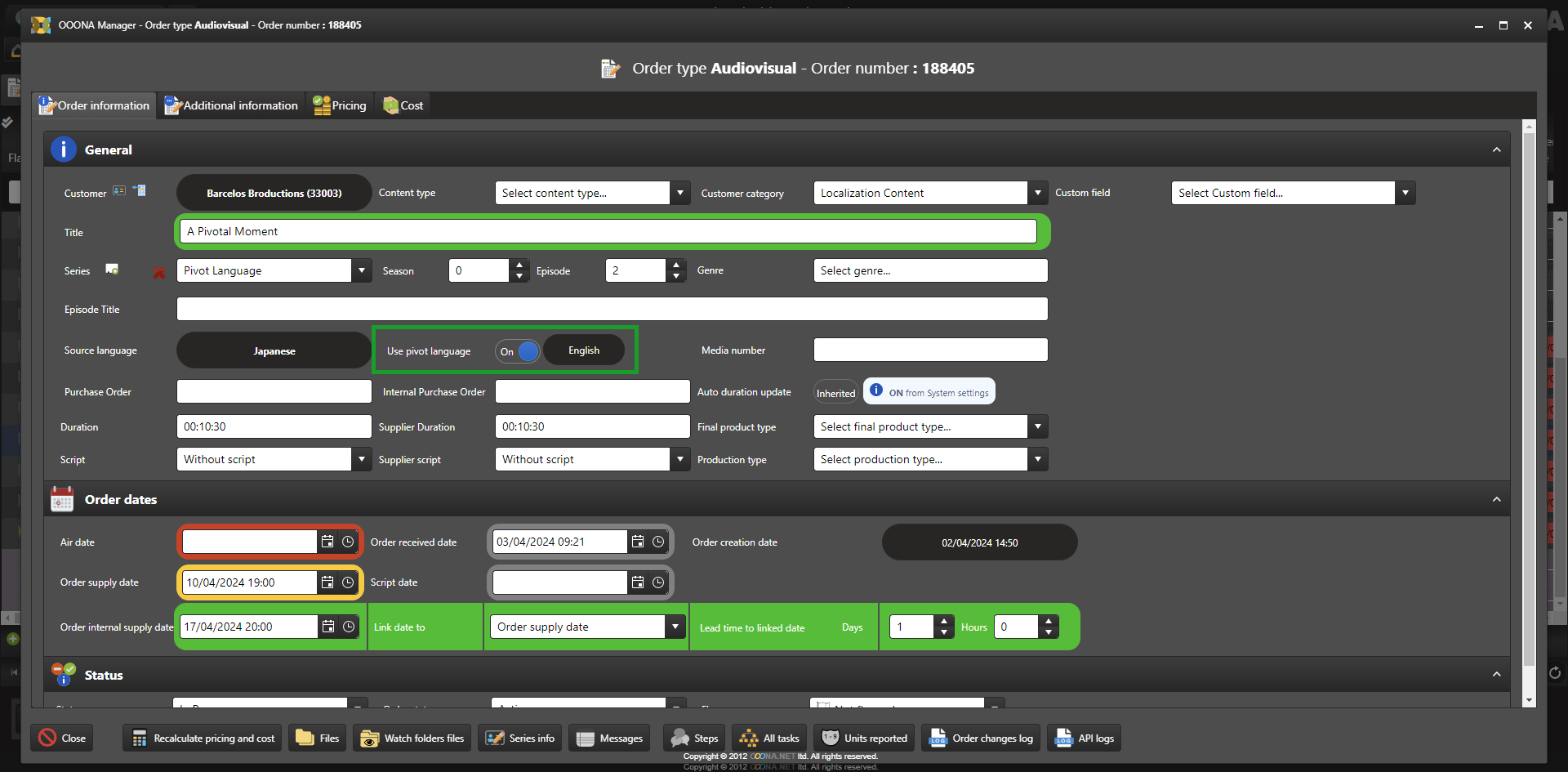Image resolution: width=1568 pixels, height=772 pixels.
Task: Open calendar picker for Air date
Action: click(327, 542)
